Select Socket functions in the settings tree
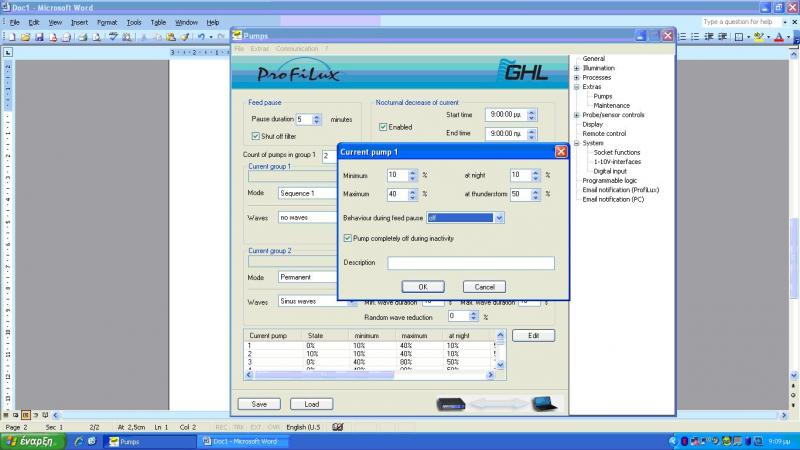Viewport: 800px width, 450px height. tap(616, 153)
